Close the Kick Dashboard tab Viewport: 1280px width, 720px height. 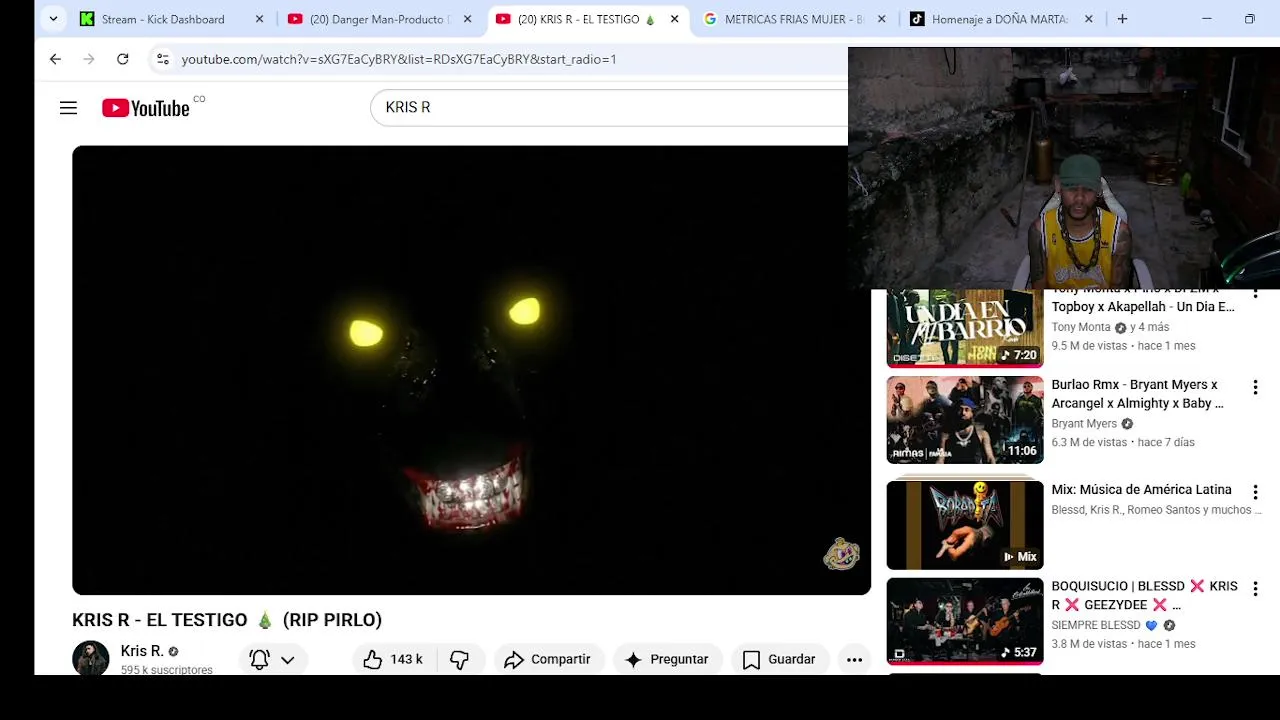point(259,19)
